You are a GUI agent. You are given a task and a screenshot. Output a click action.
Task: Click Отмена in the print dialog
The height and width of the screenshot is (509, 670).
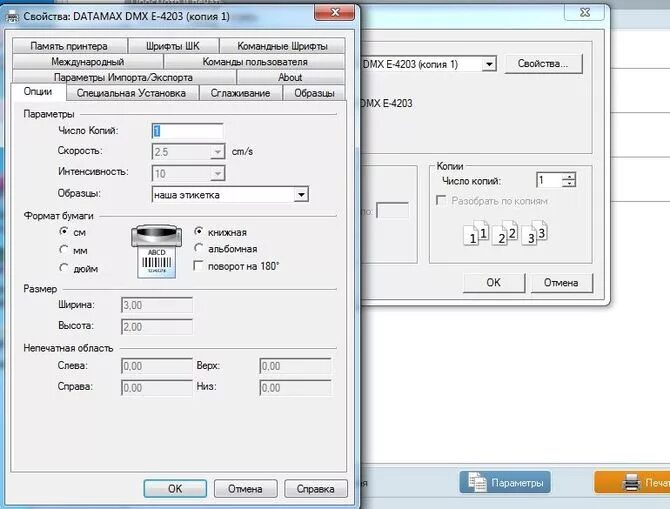tap(561, 282)
